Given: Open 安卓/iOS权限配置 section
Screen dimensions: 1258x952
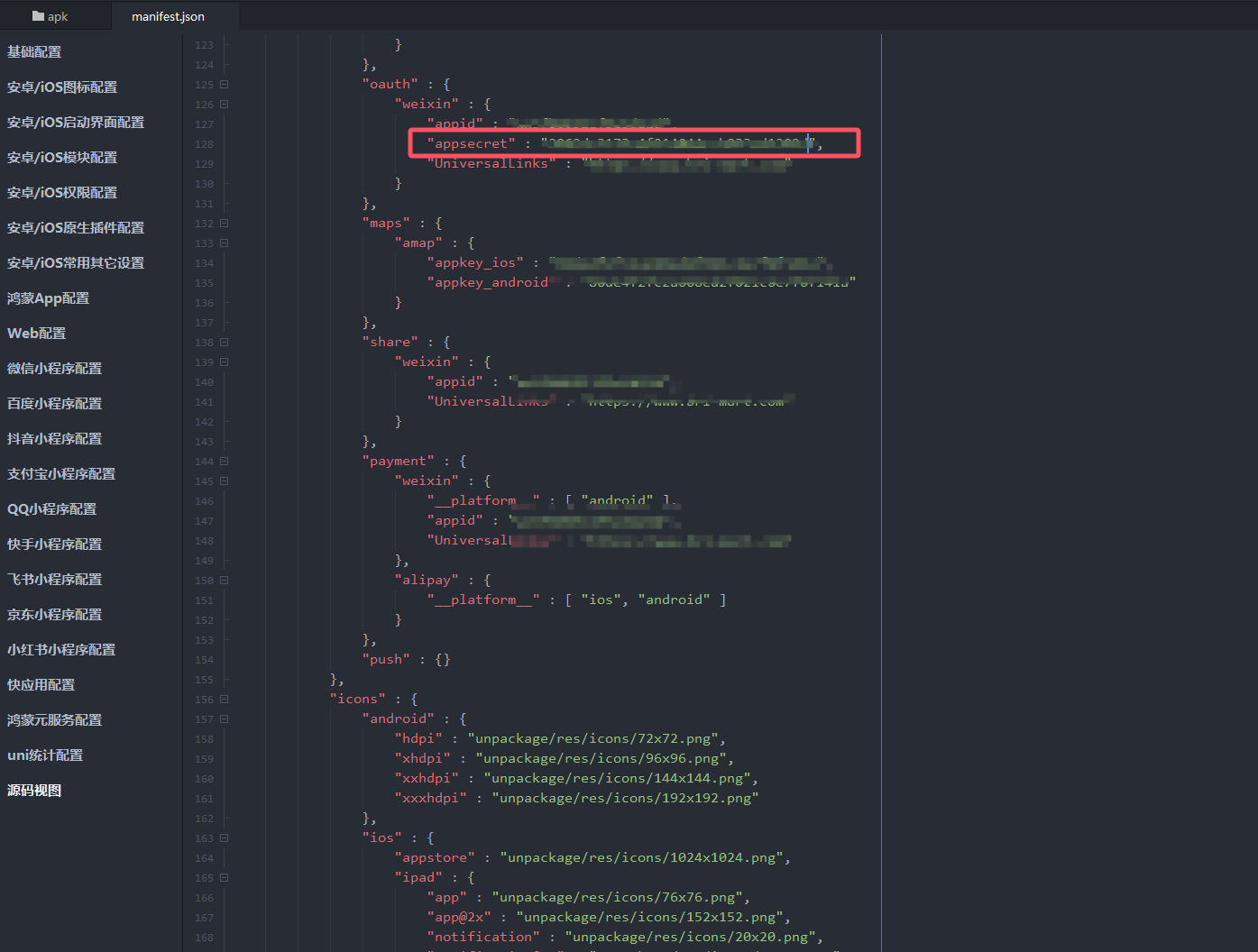Looking at the screenshot, I should click(62, 193).
